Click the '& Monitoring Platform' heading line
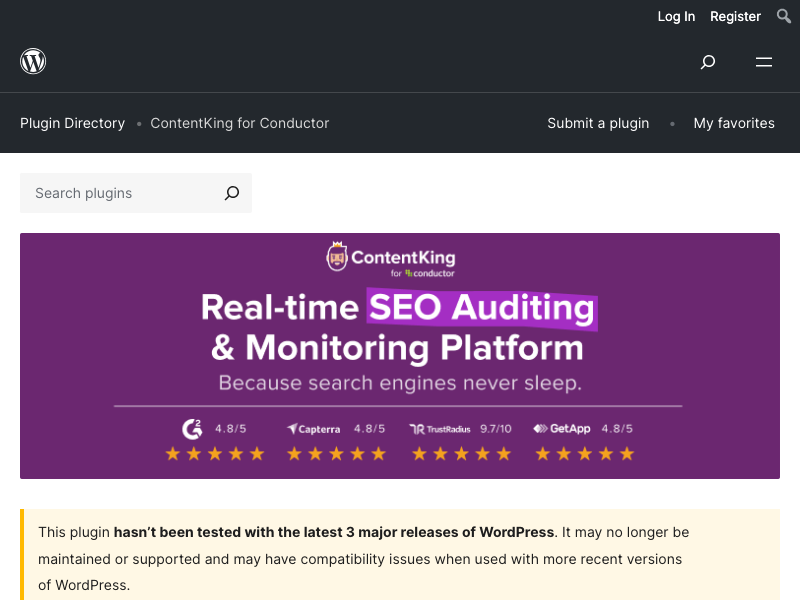This screenshot has height=600, width=800. point(397,348)
